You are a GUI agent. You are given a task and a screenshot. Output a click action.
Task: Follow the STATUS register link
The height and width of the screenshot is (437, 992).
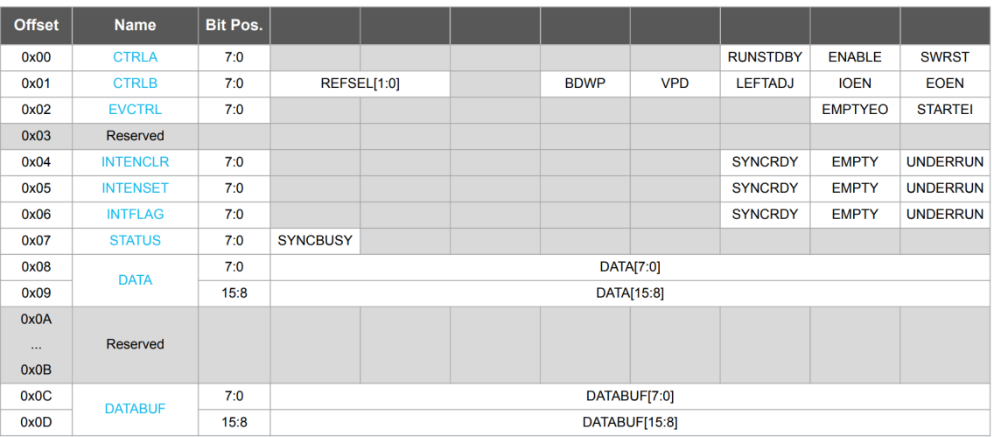[135, 240]
